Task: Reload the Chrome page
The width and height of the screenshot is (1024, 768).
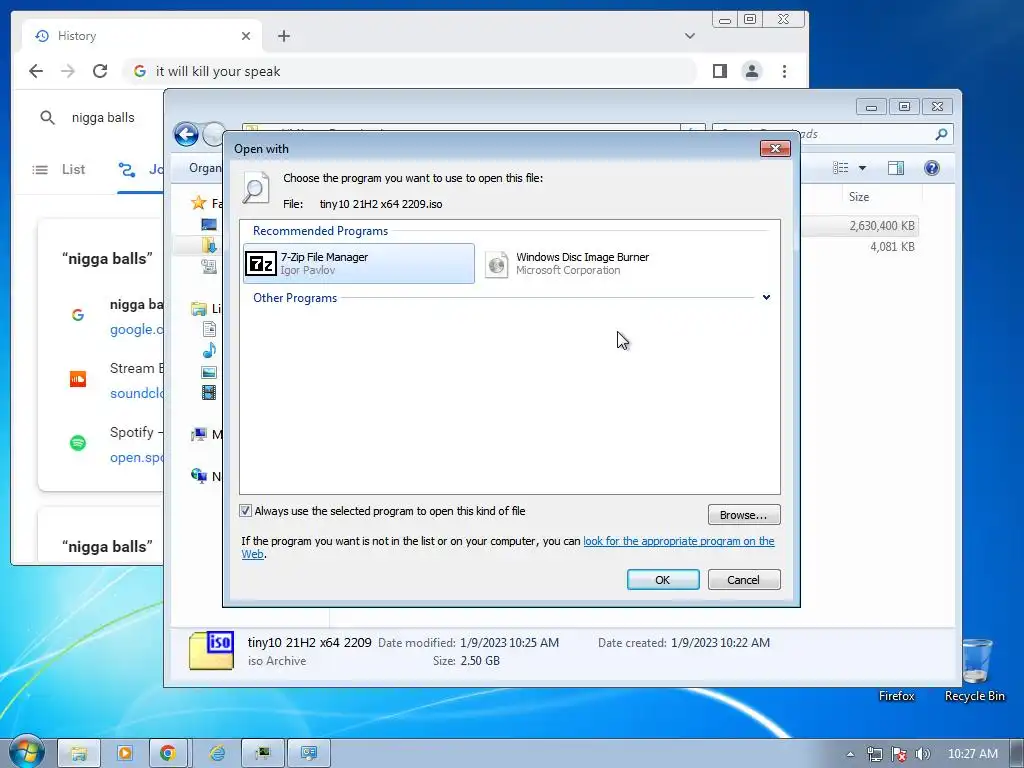Action: pos(100,71)
